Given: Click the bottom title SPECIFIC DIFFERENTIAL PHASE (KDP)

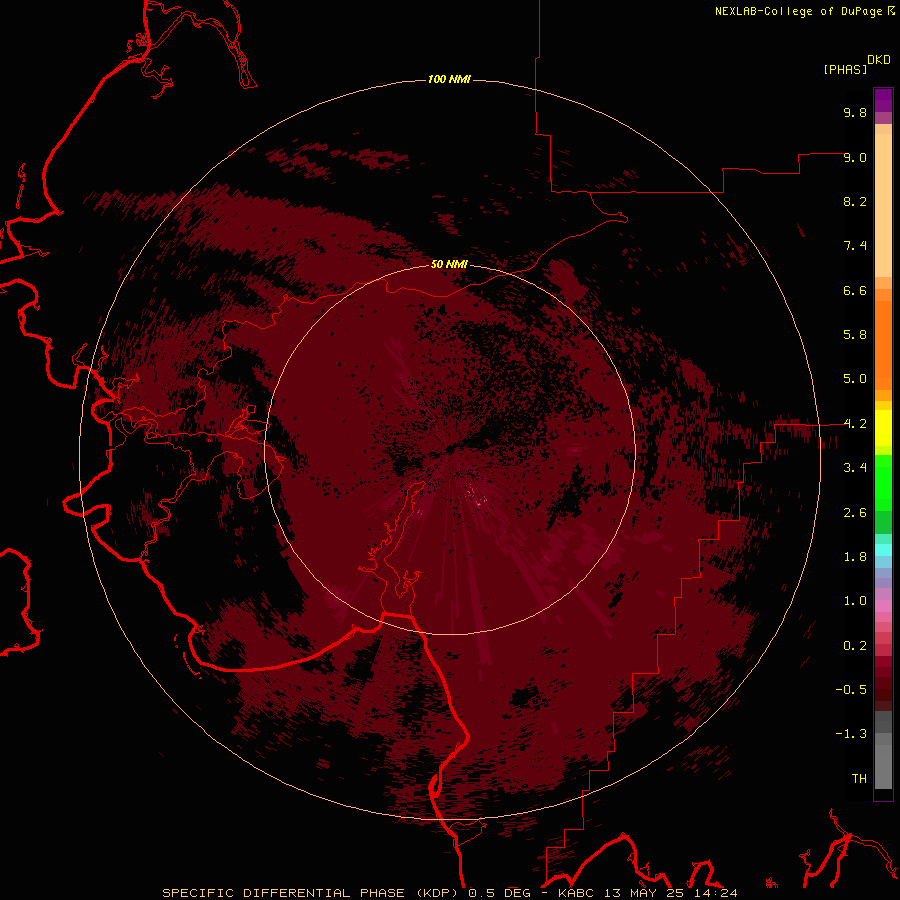Looking at the screenshot, I should coord(310,893).
